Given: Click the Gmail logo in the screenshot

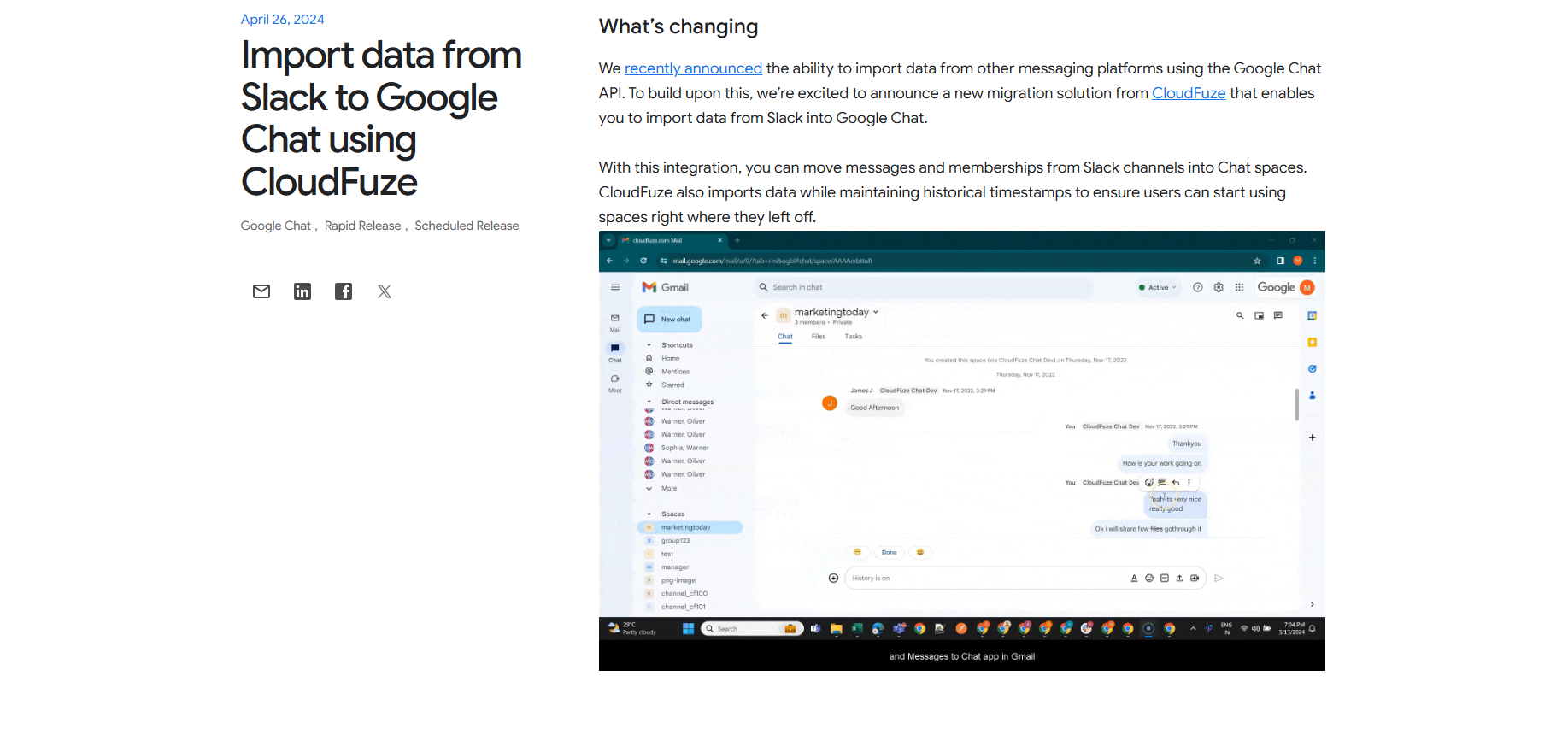Looking at the screenshot, I should pyautogui.click(x=665, y=287).
